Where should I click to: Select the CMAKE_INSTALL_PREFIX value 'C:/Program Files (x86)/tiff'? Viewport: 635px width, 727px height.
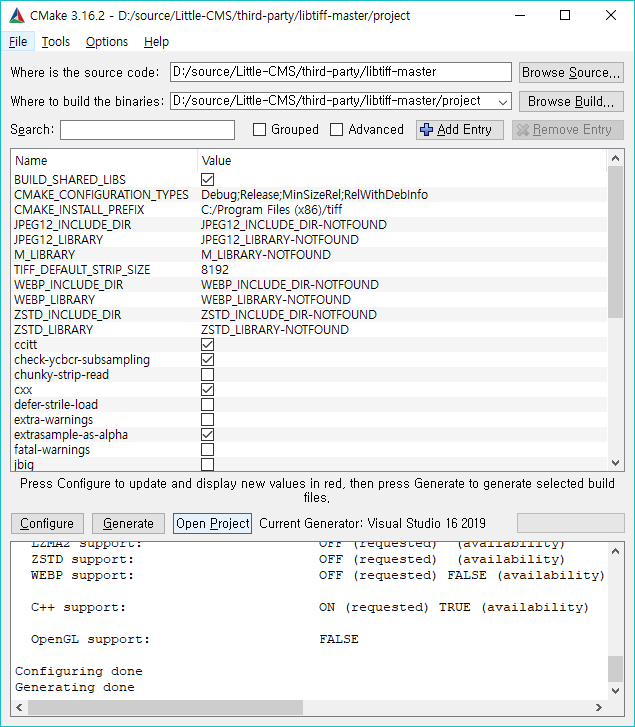click(272, 210)
